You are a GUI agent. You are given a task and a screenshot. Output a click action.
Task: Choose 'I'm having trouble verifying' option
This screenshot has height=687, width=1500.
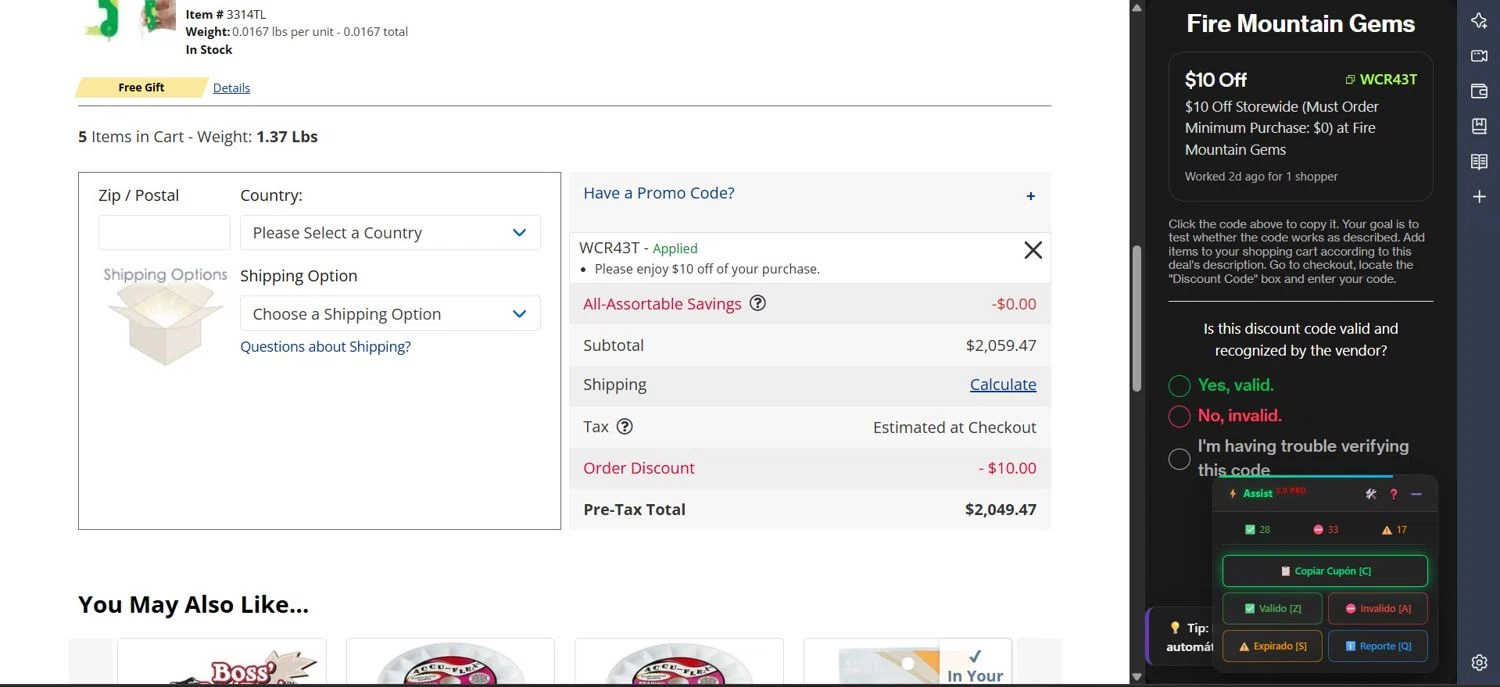(1180, 459)
